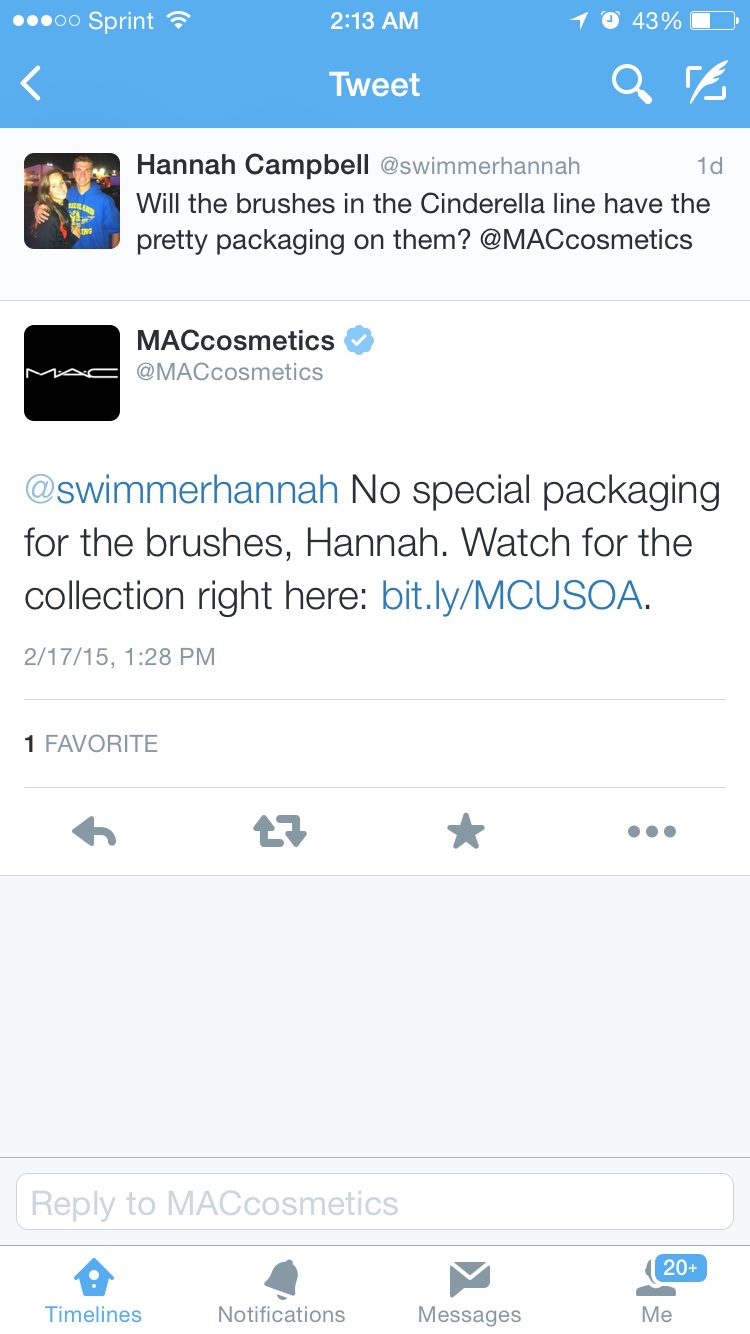The height and width of the screenshot is (1334, 750).
Task: Tap the back arrow in header
Action: coord(31,84)
